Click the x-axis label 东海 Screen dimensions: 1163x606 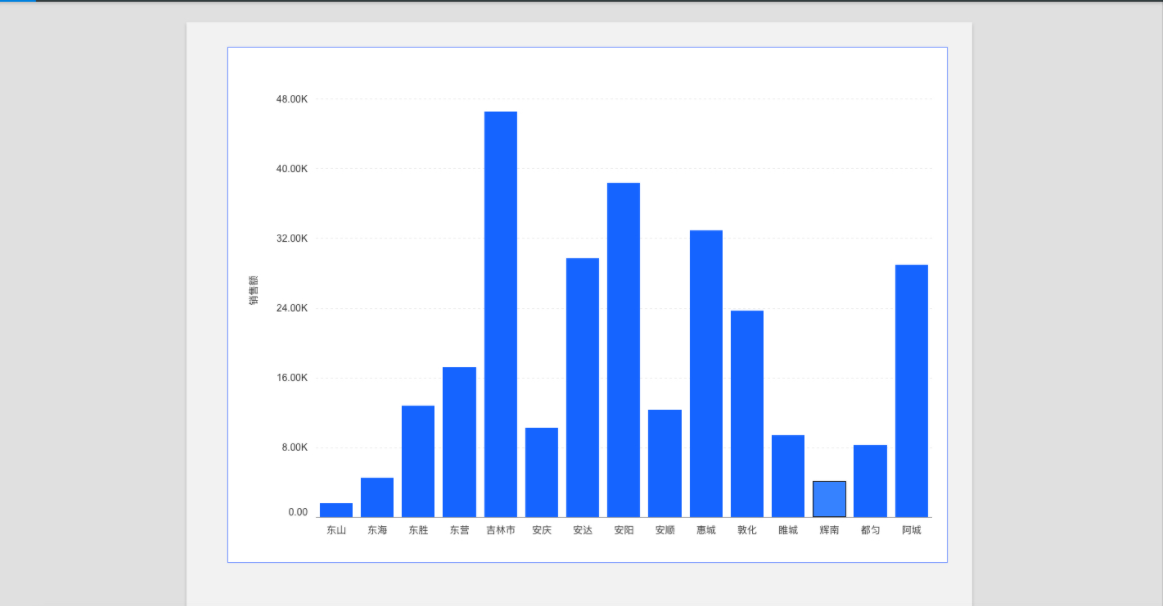click(377, 530)
